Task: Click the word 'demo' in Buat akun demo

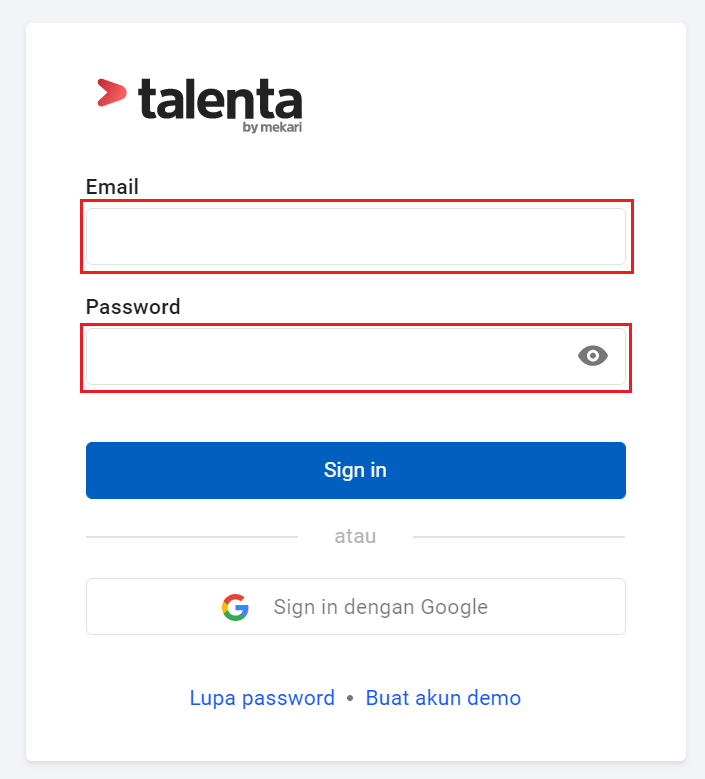Action: tap(494, 698)
